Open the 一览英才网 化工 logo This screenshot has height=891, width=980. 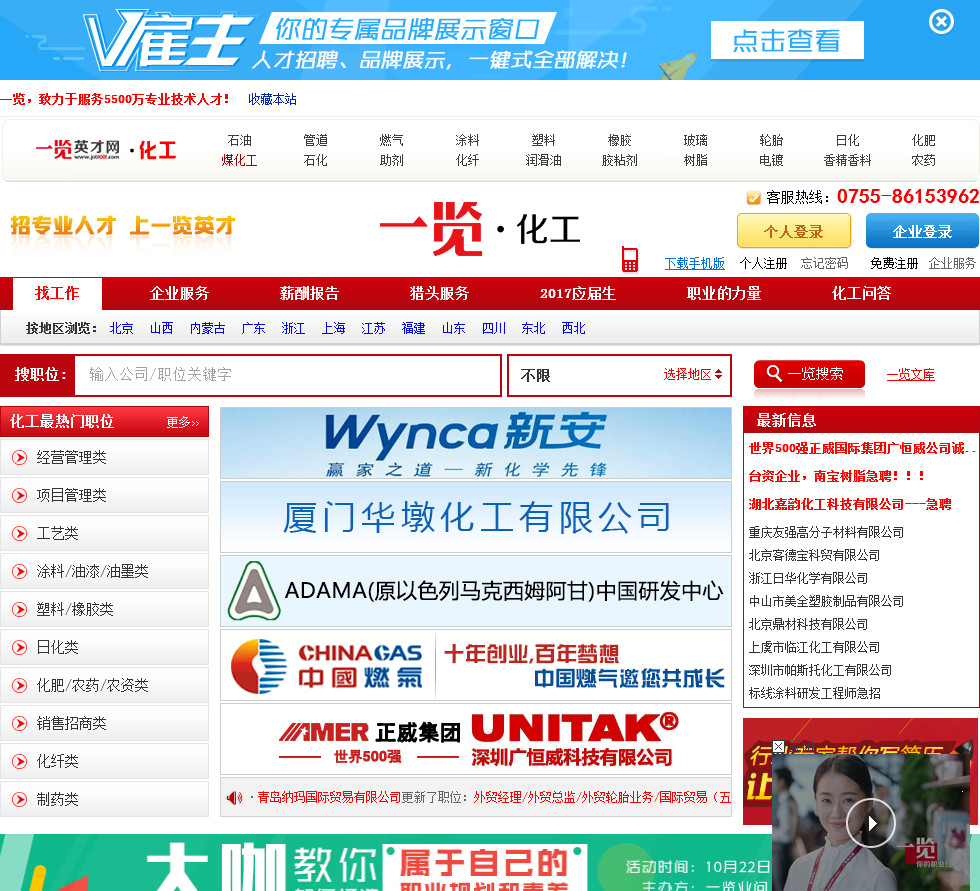(x=106, y=150)
